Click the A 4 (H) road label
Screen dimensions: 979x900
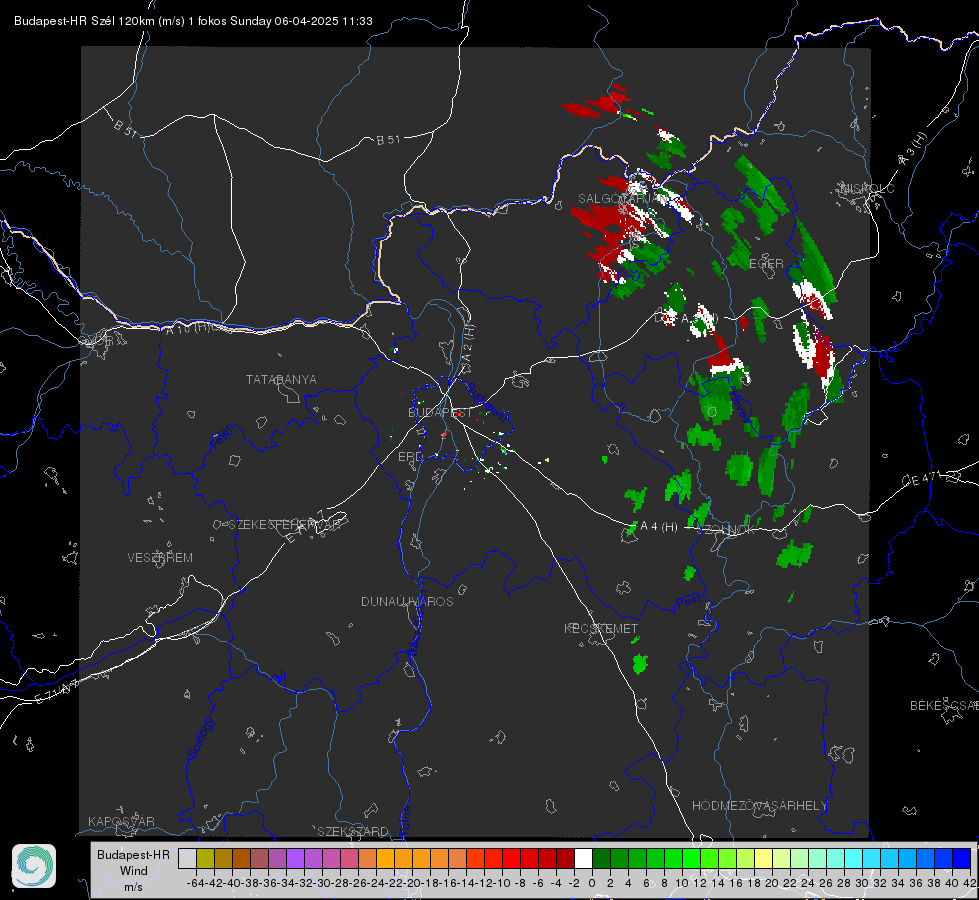(659, 527)
